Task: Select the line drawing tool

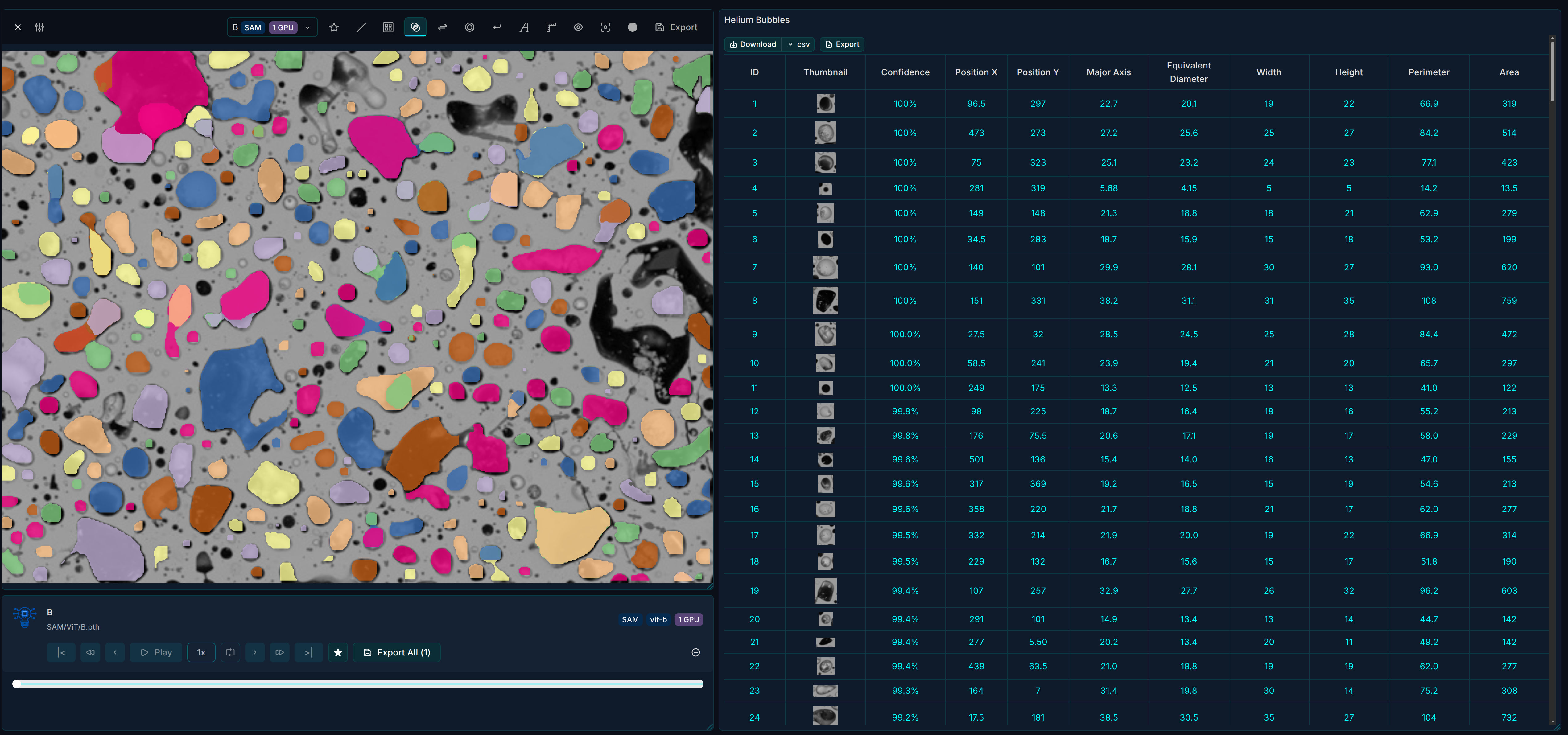Action: [361, 27]
